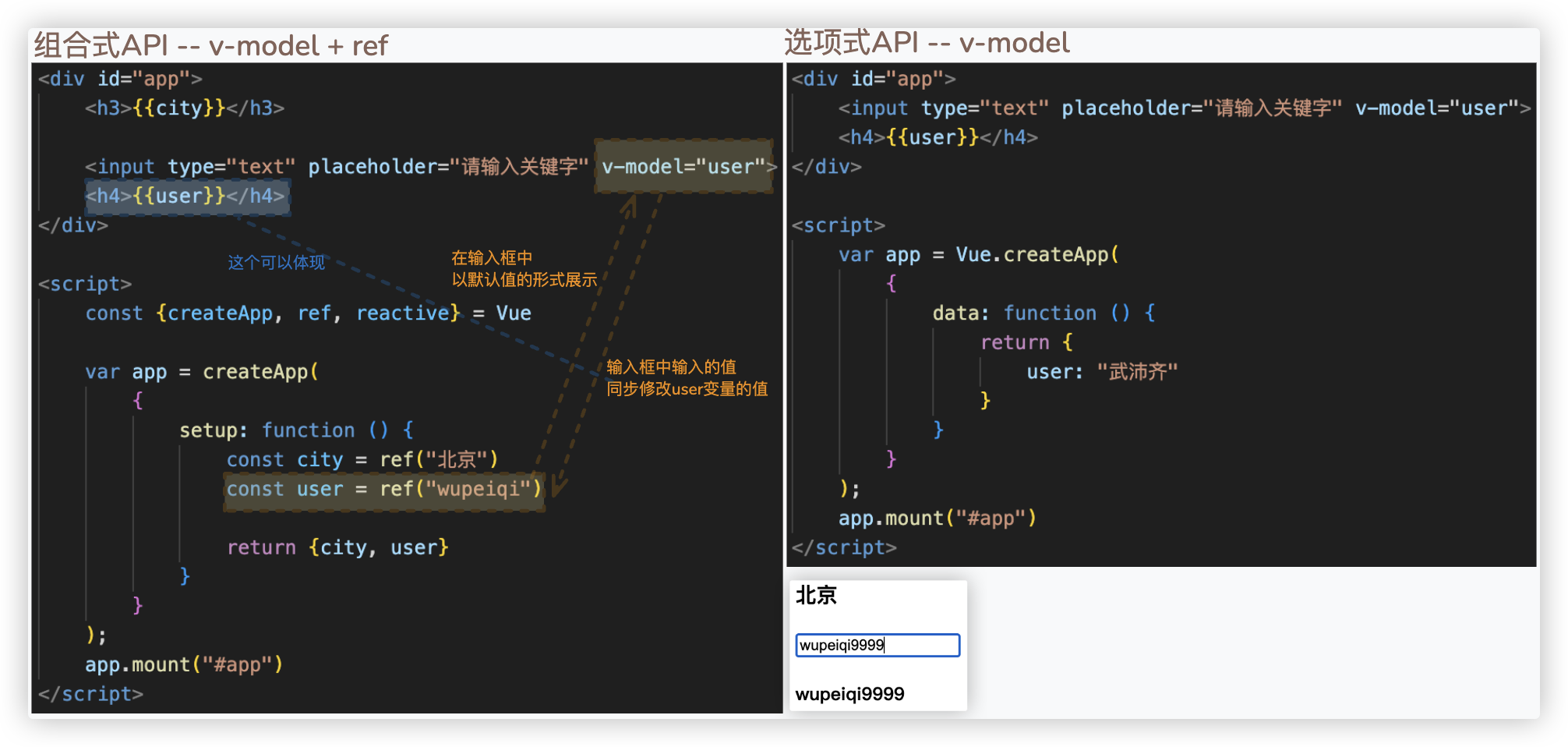Image resolution: width=1568 pixels, height=747 pixels.
Task: Click the orange note 以默认值的形式展示
Action: click(524, 280)
